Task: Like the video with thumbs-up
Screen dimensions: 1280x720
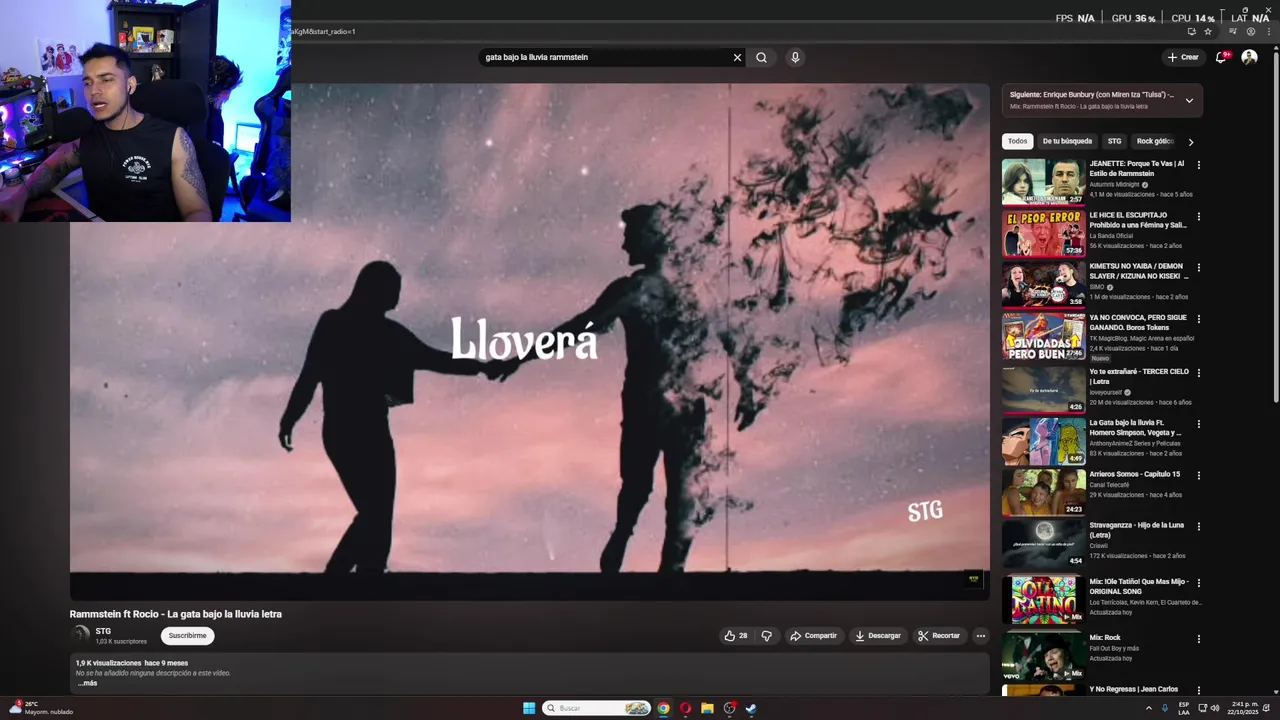Action: (736, 635)
